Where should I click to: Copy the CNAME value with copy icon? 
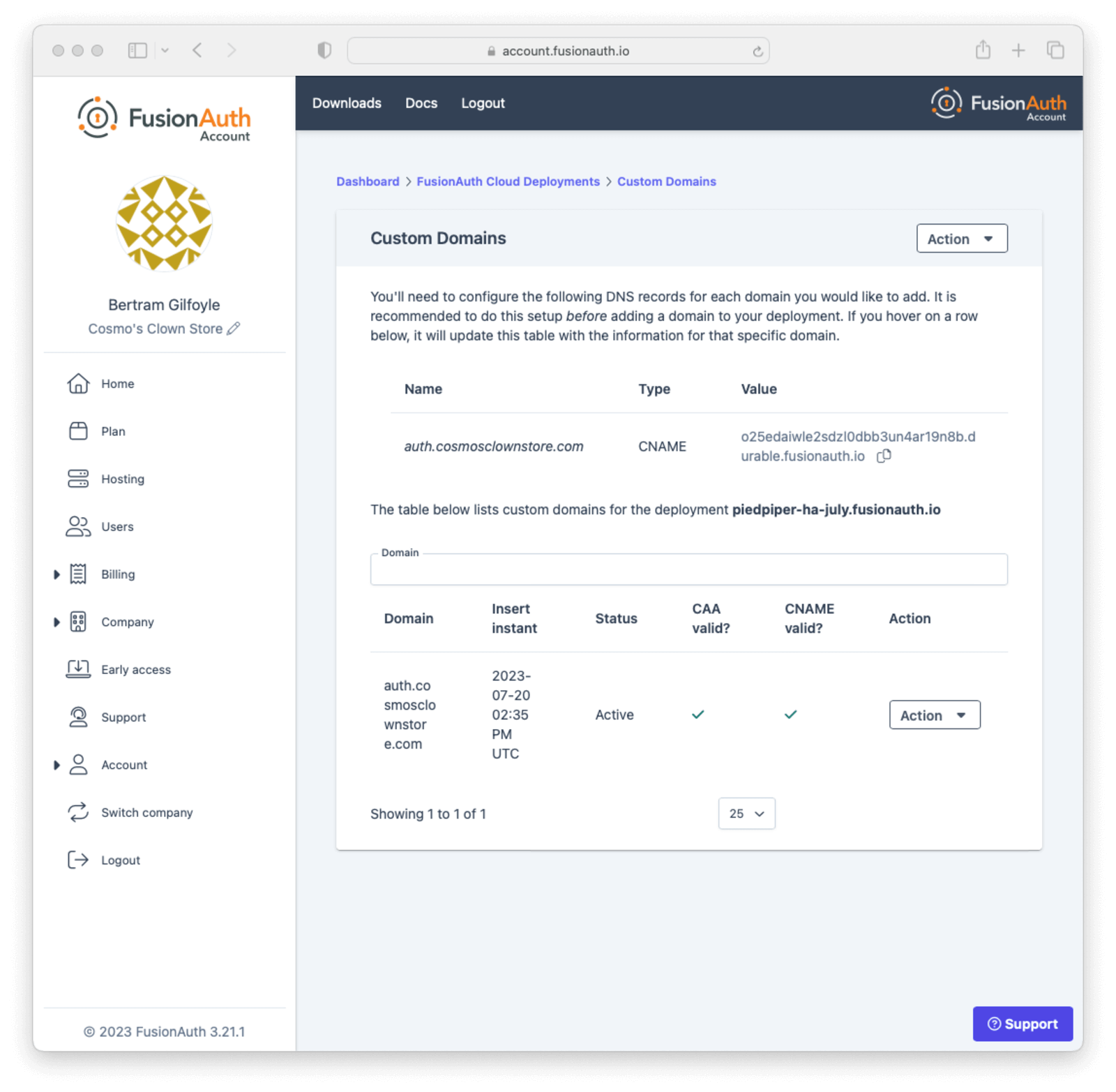[884, 456]
